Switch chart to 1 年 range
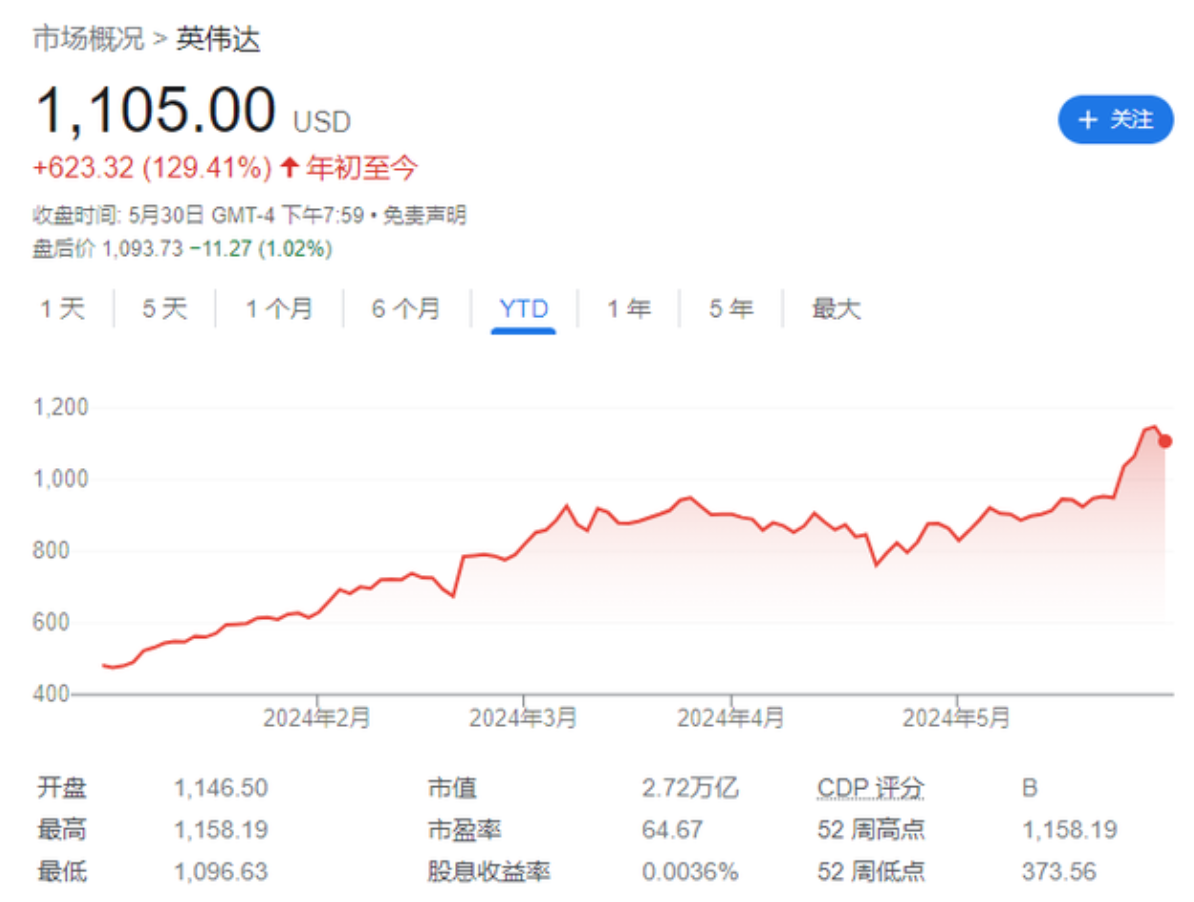Viewport: 1194px width, 902px height. 628,309
